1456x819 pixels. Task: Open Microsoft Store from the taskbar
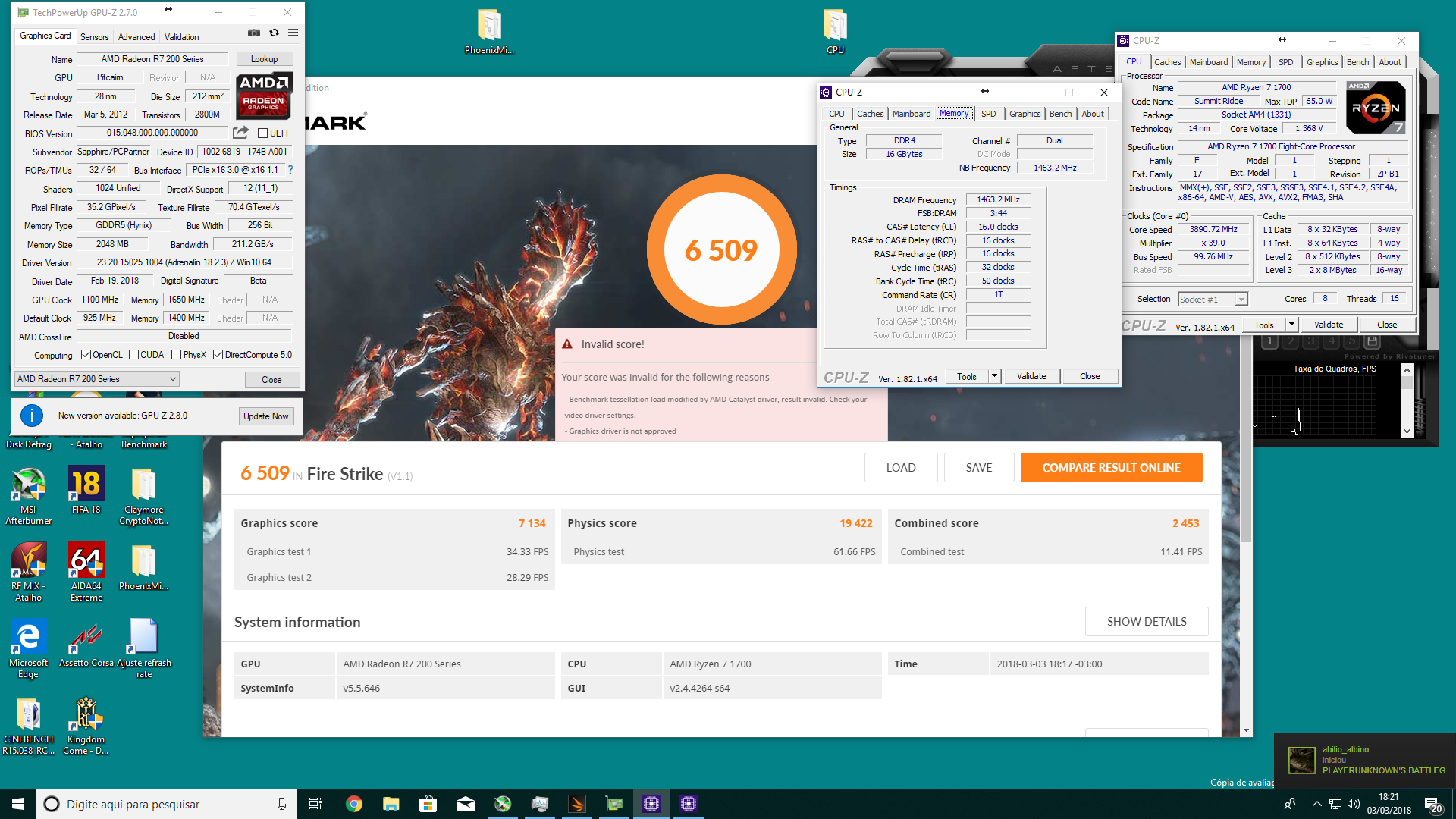pyautogui.click(x=428, y=804)
